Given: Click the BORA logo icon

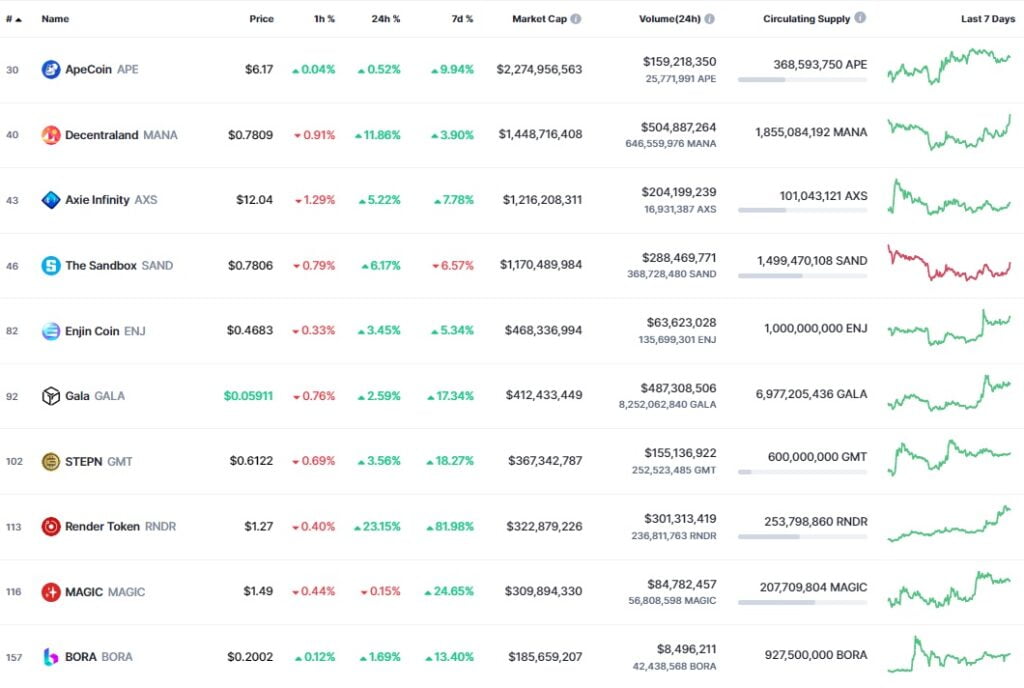Looking at the screenshot, I should pyautogui.click(x=51, y=657).
